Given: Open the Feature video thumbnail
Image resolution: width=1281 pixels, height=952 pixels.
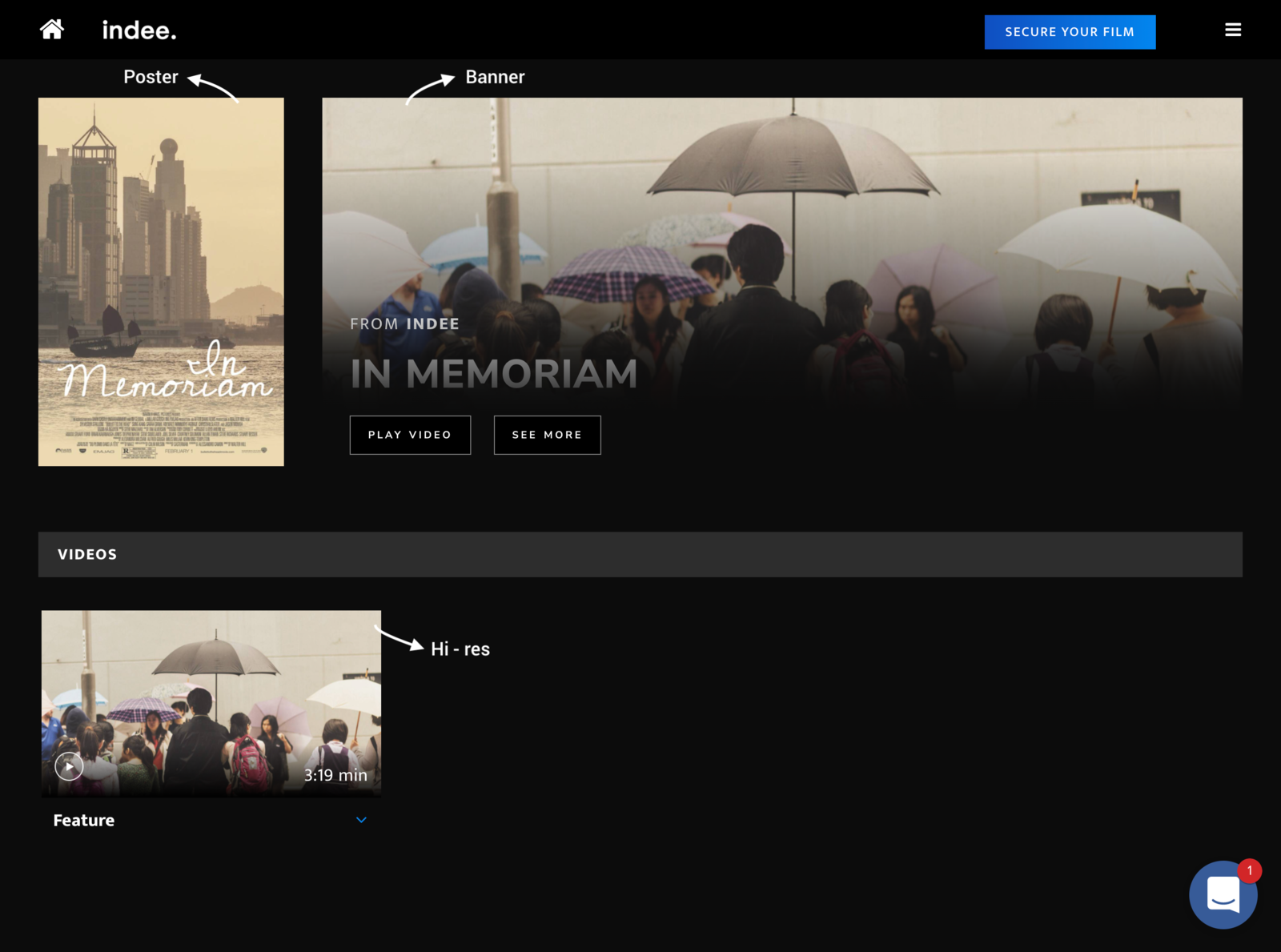Looking at the screenshot, I should pos(211,697).
